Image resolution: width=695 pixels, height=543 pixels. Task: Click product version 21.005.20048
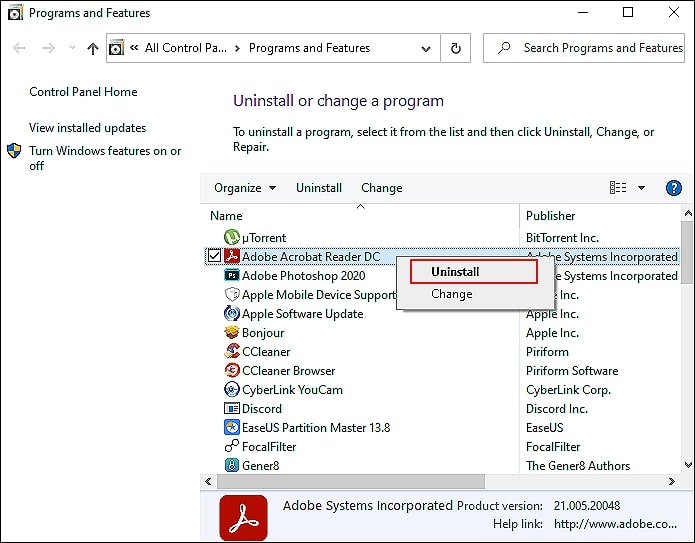pos(587,505)
